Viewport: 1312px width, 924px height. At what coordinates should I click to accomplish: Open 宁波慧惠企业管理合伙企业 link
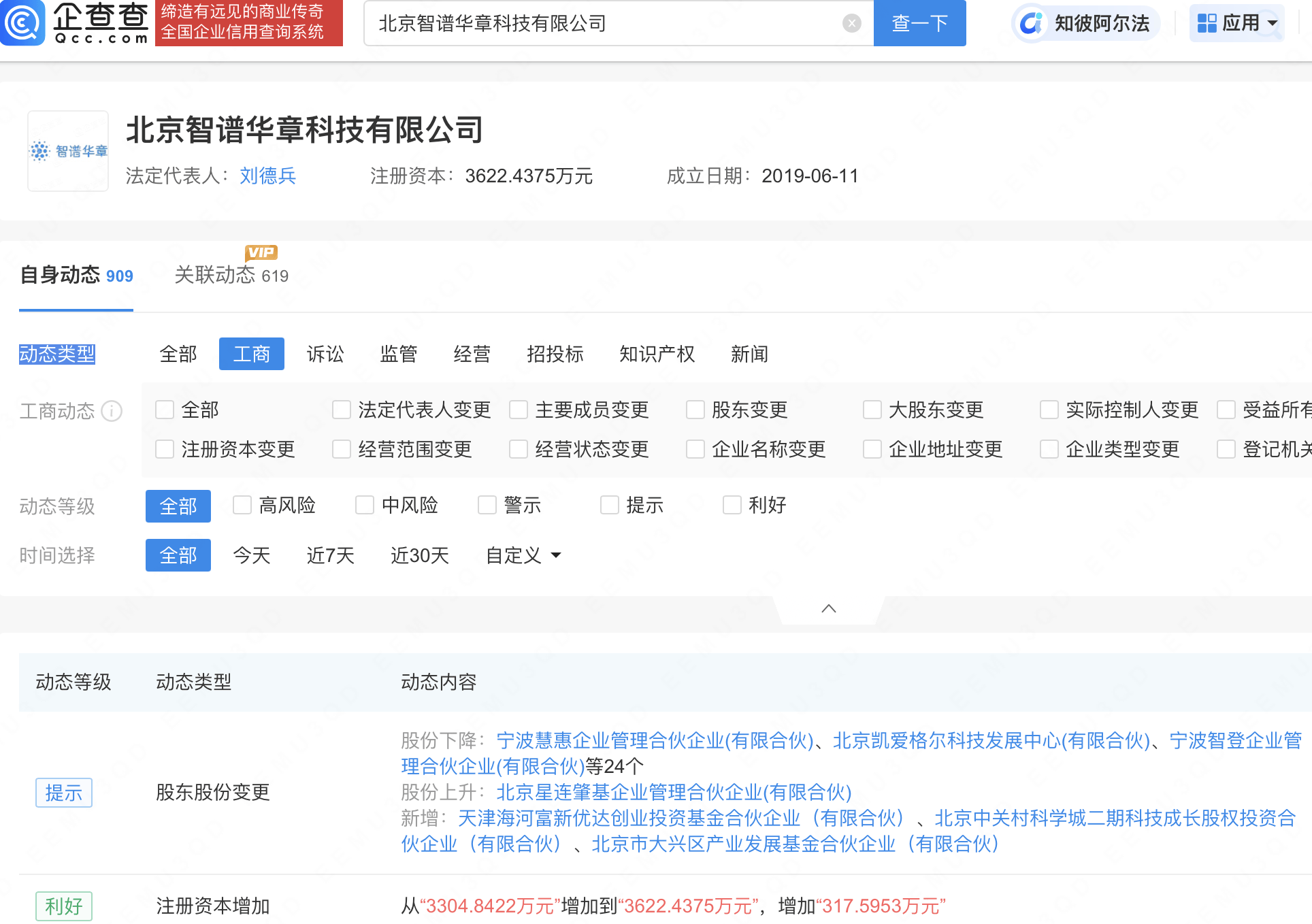point(655,740)
